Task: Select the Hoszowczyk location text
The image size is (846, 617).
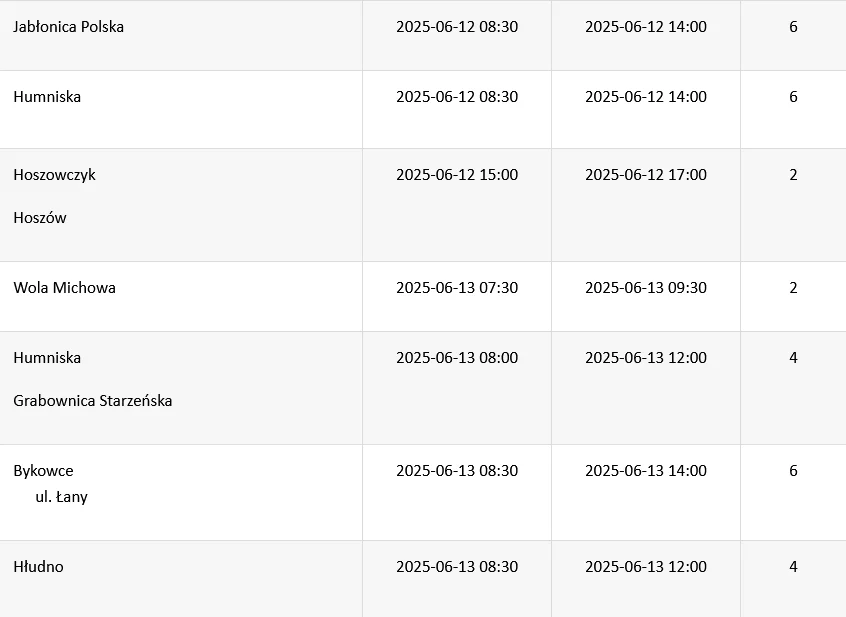Action: pos(55,175)
